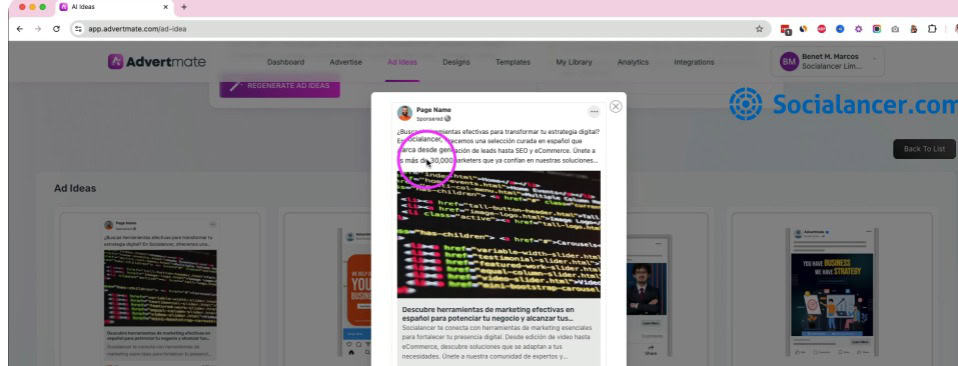Close the ad preview popup
The width and height of the screenshot is (958, 366).
[615, 106]
